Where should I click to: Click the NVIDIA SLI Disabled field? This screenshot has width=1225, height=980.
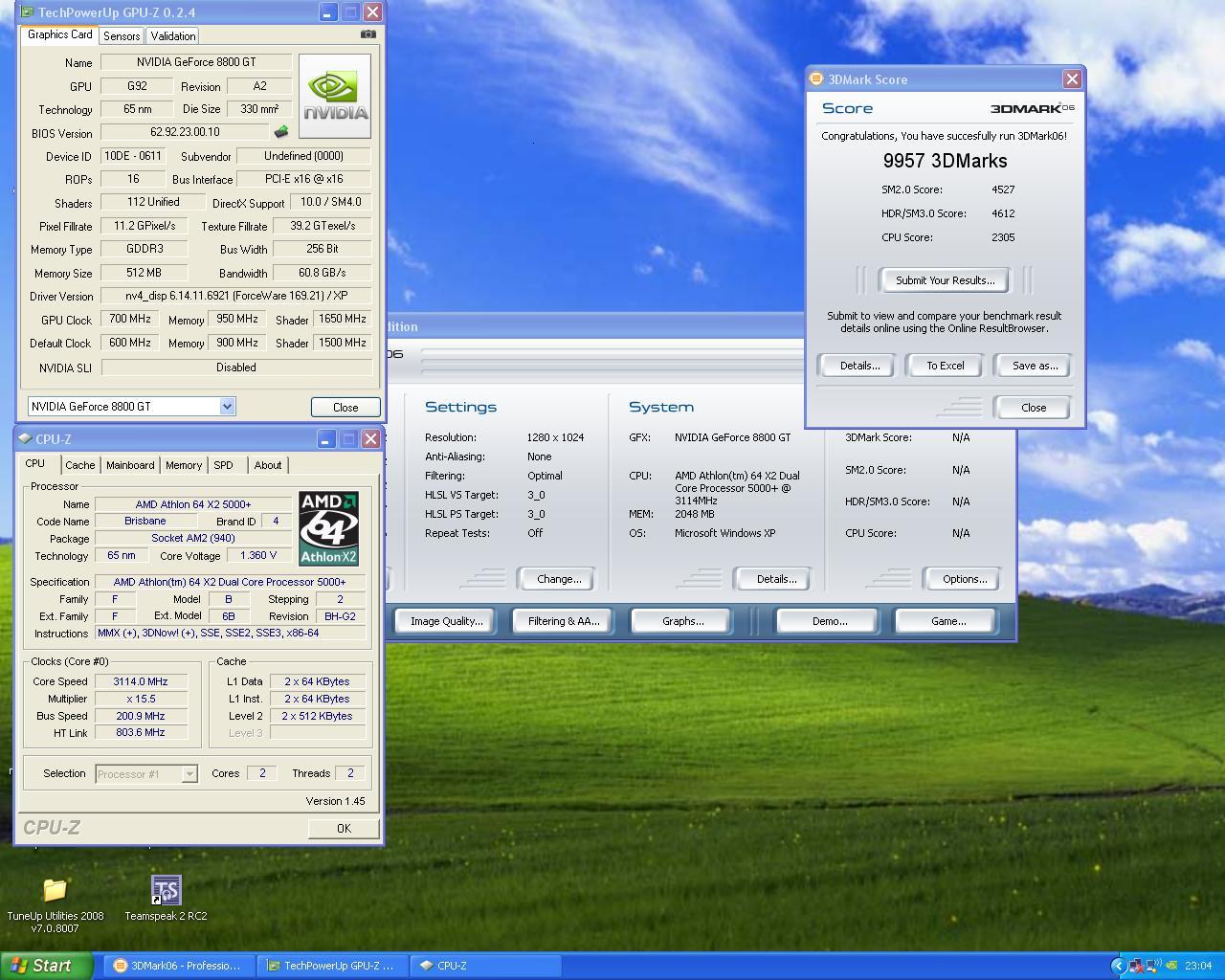236,367
